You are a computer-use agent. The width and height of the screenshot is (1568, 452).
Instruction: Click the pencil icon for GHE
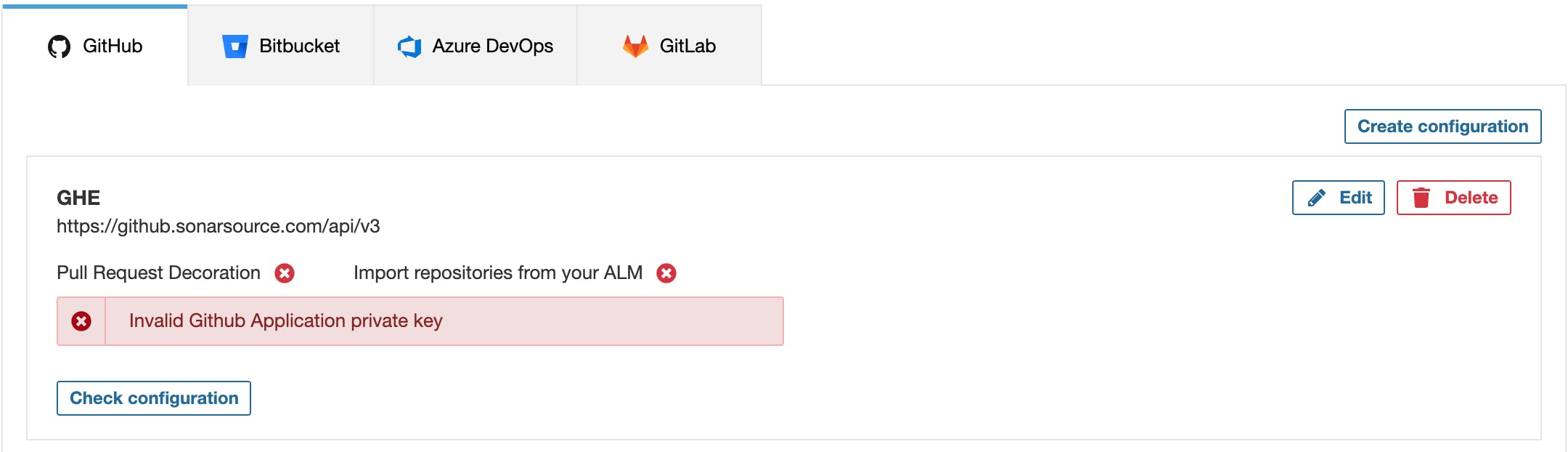(x=1316, y=198)
